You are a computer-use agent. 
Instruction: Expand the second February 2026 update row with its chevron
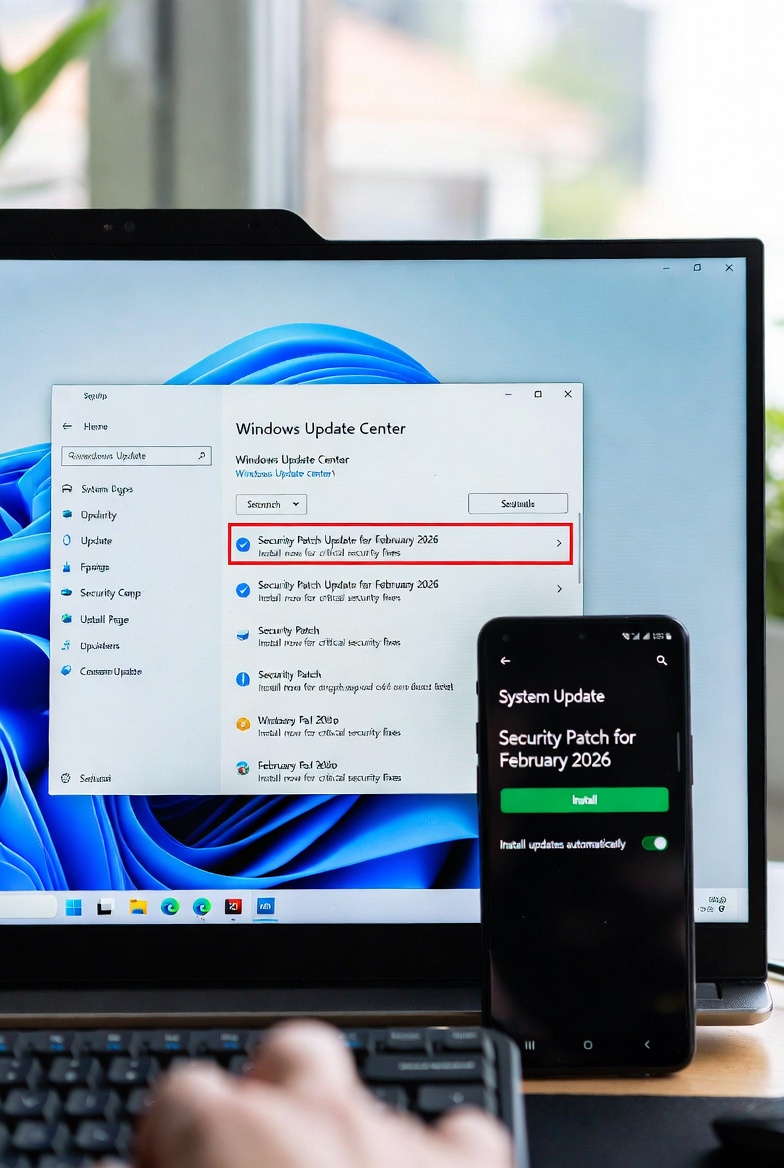coord(559,588)
